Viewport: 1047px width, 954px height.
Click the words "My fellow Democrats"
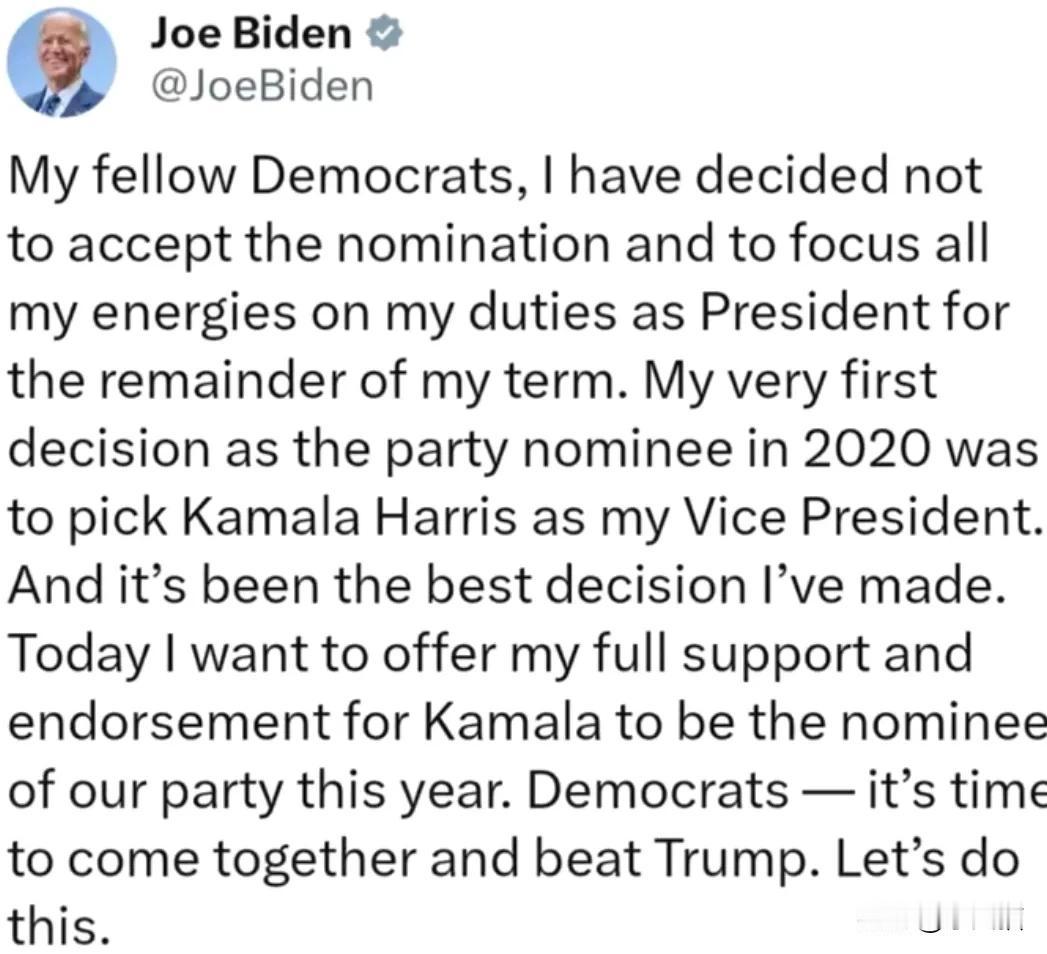260,176
